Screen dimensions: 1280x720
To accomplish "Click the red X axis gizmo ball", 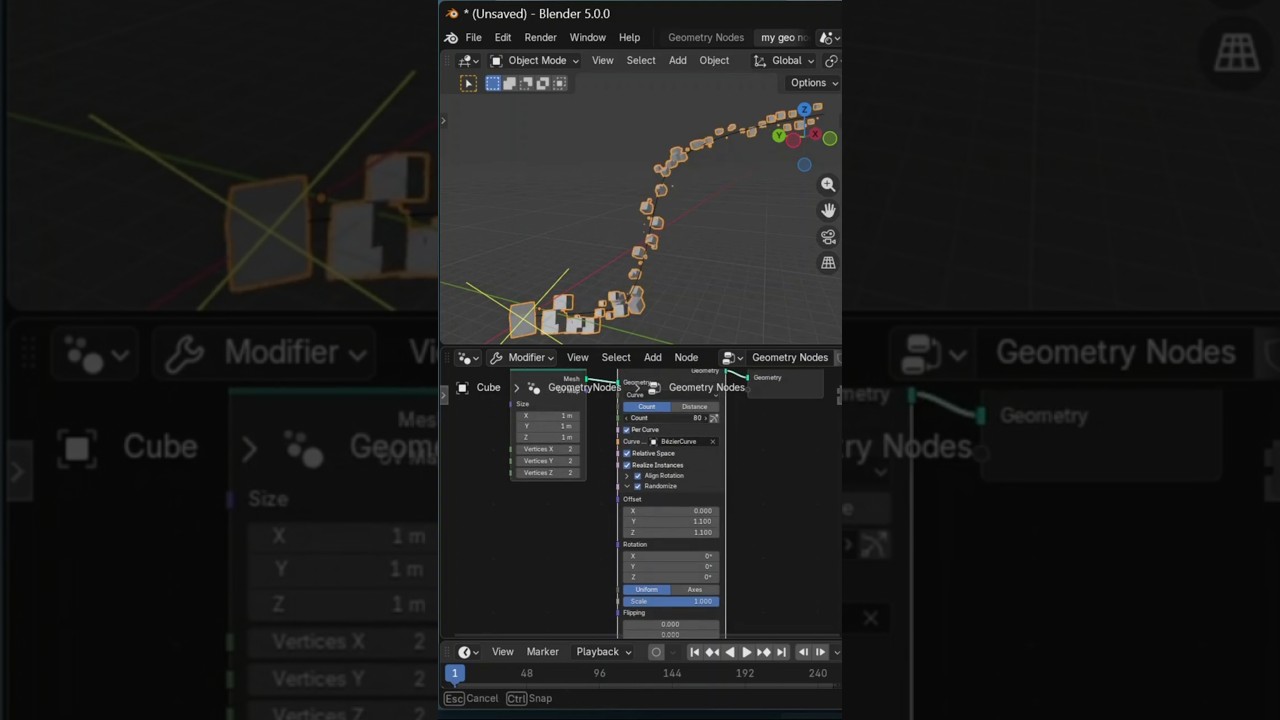I will pyautogui.click(x=815, y=134).
